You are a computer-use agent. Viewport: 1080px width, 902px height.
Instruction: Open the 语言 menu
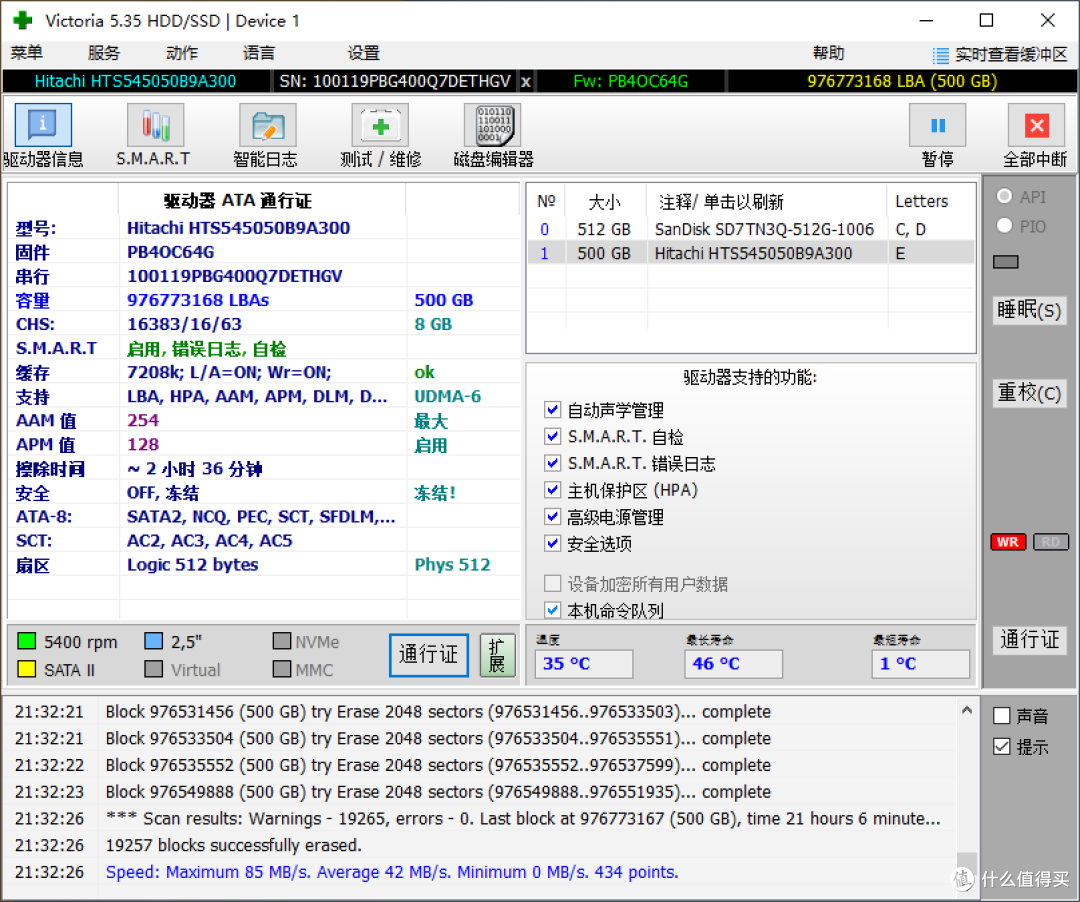tap(259, 53)
